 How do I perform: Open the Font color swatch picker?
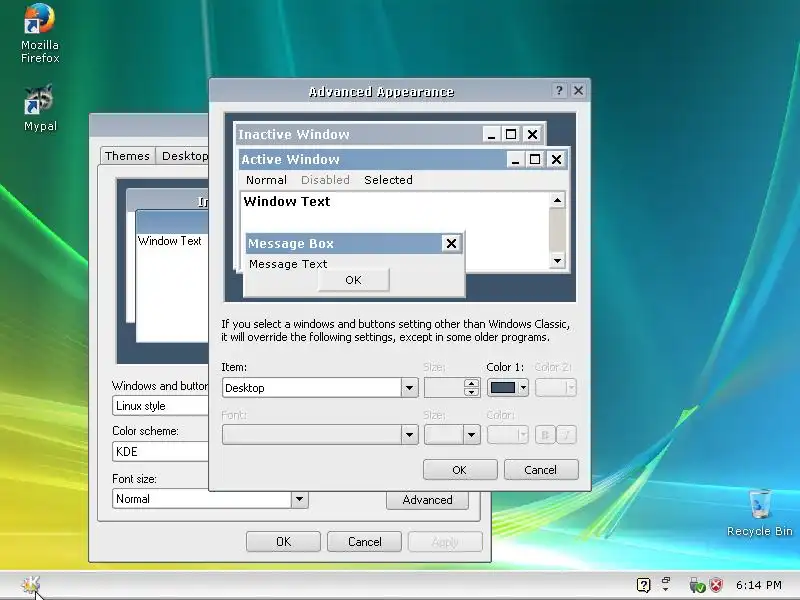[x=508, y=435]
